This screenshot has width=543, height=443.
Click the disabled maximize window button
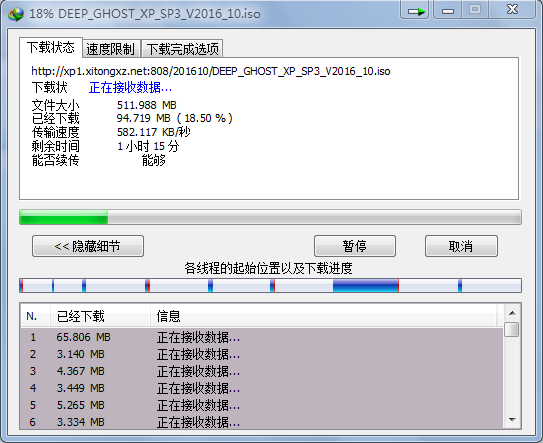coord(475,10)
